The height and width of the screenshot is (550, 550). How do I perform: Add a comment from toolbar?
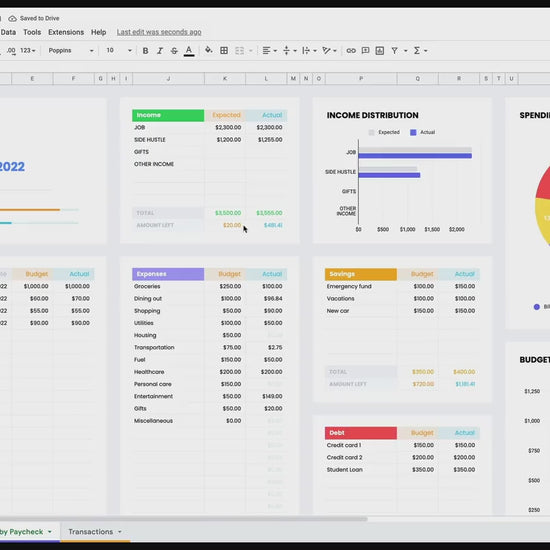tap(365, 51)
